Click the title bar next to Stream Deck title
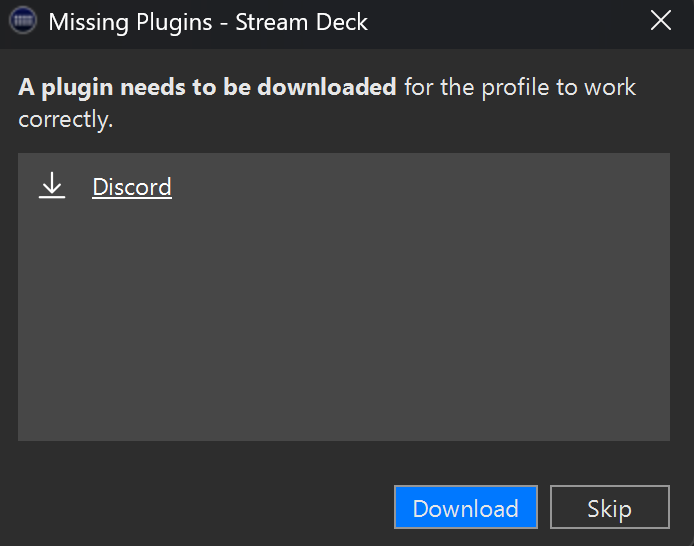Viewport: 694px width, 546px height. pos(505,22)
